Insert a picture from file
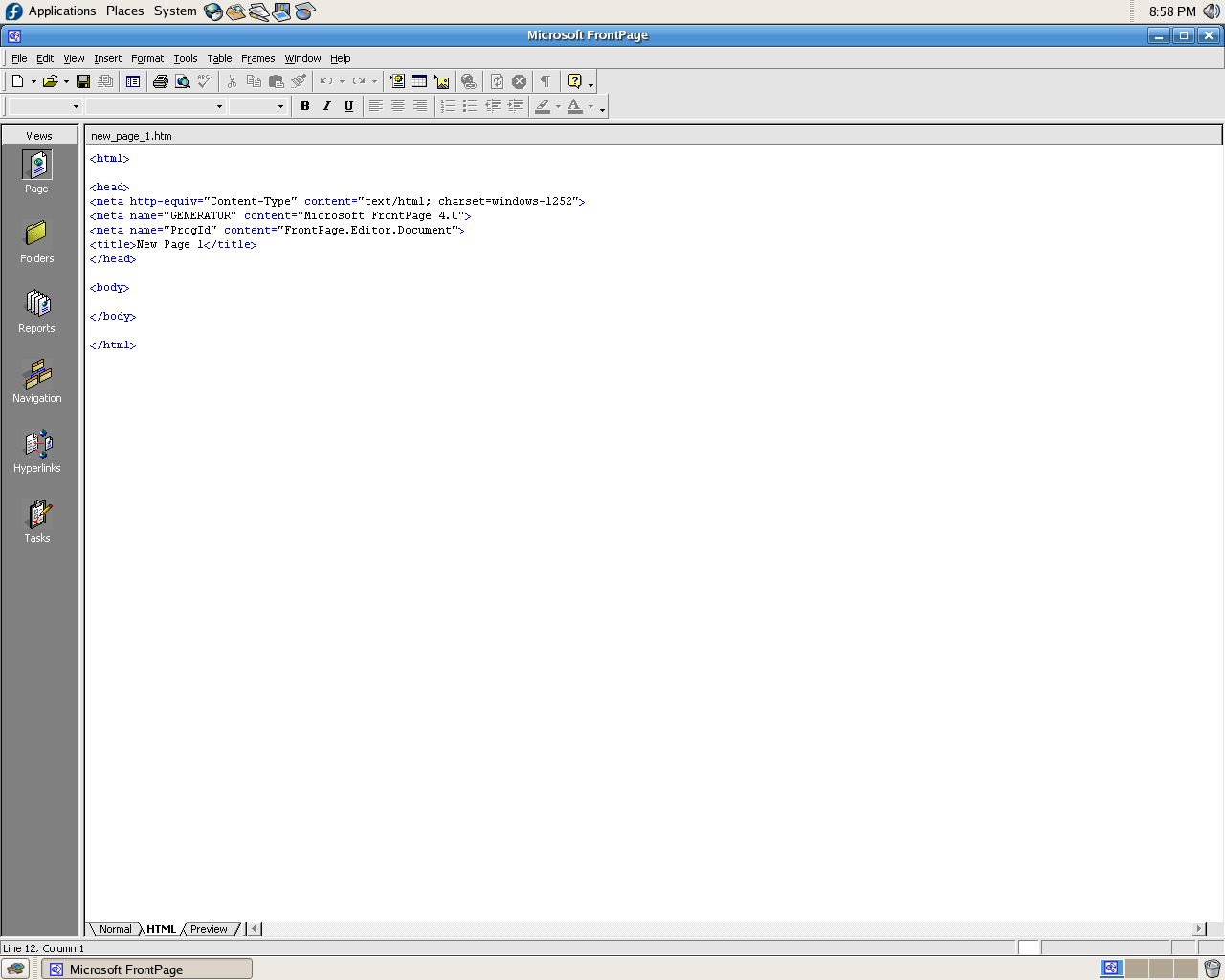Image resolution: width=1225 pixels, height=980 pixels. tap(441, 81)
